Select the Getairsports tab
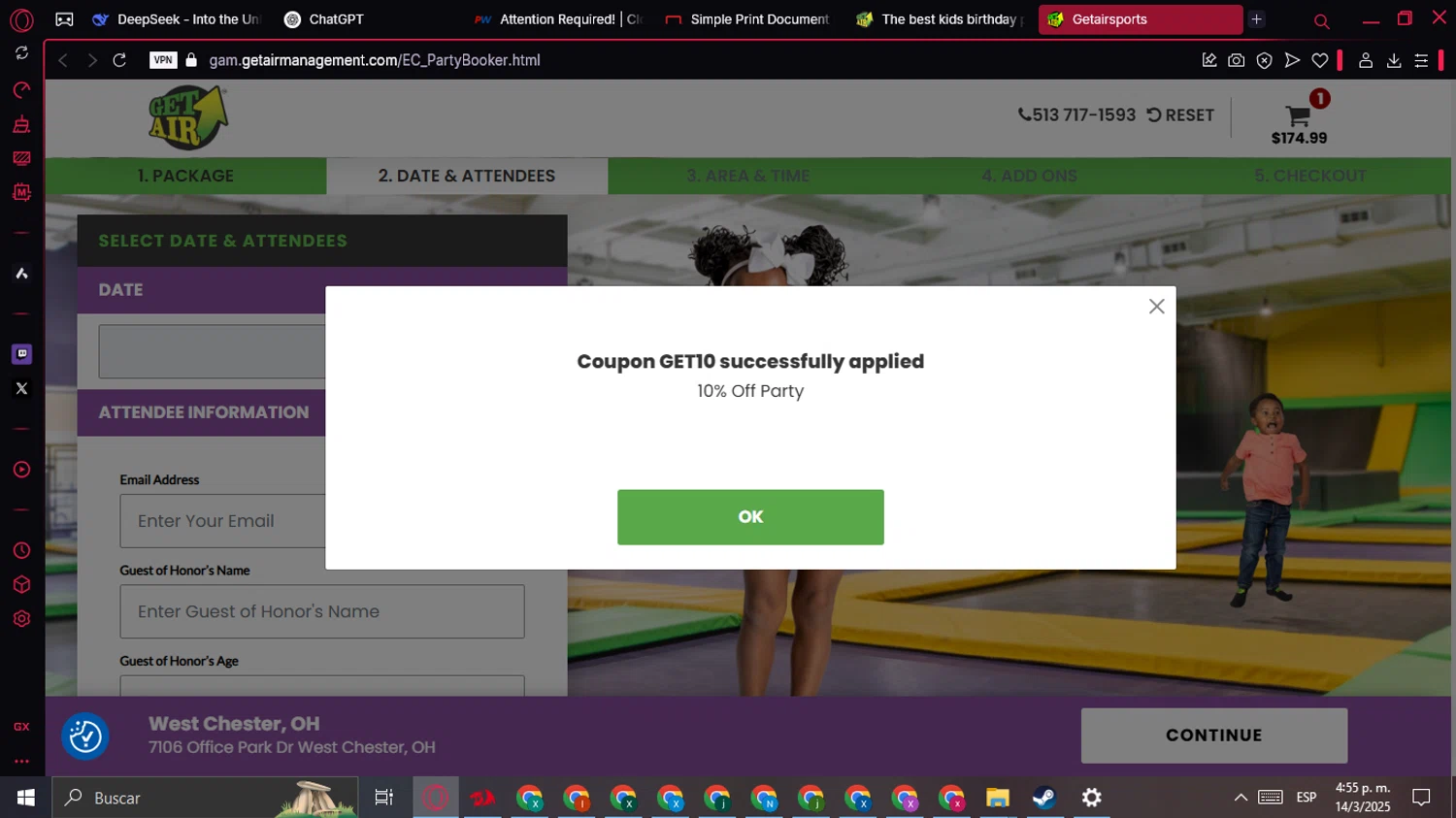 [x=1140, y=19]
